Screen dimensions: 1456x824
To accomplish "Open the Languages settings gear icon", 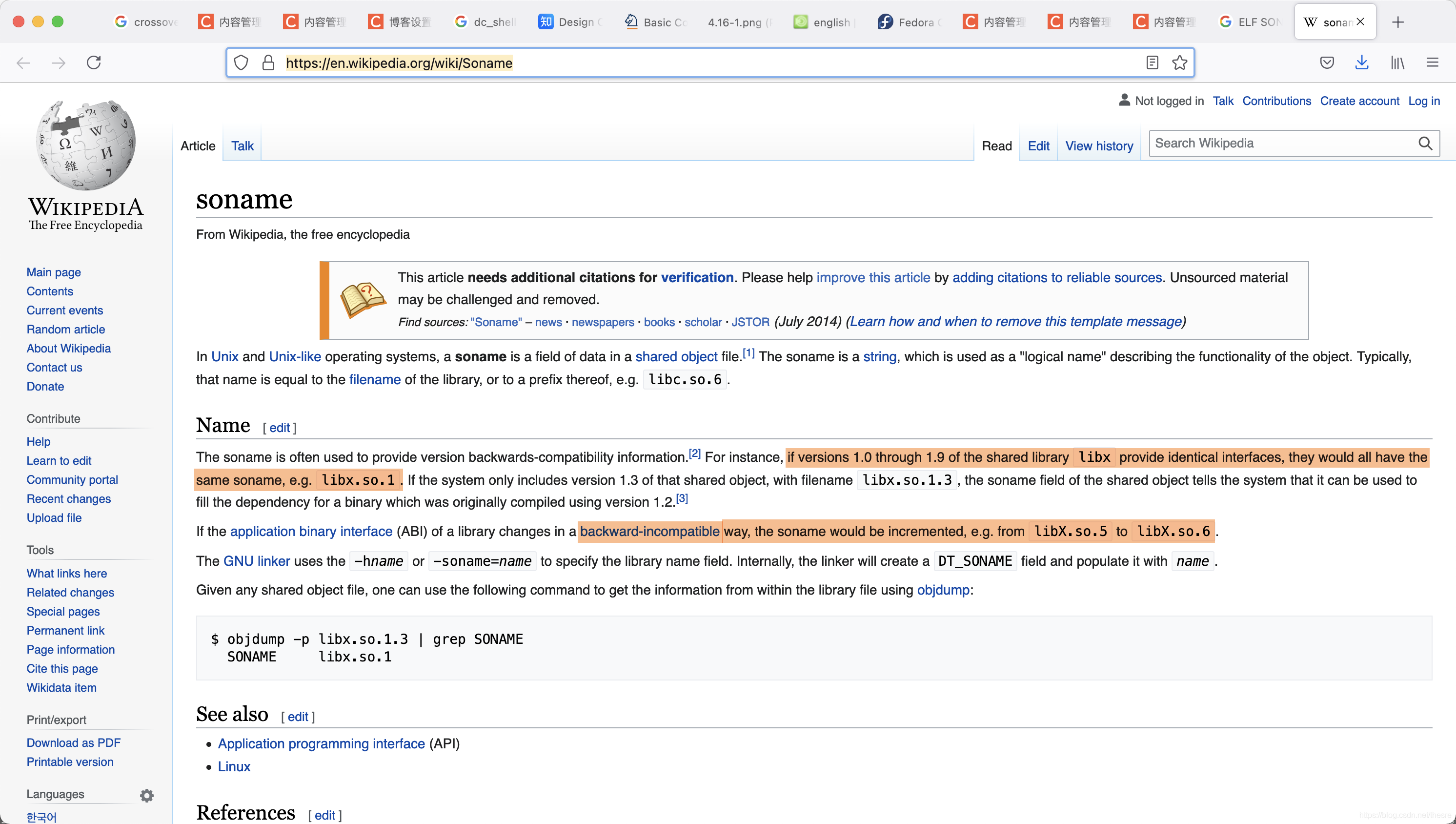I will 146,795.
